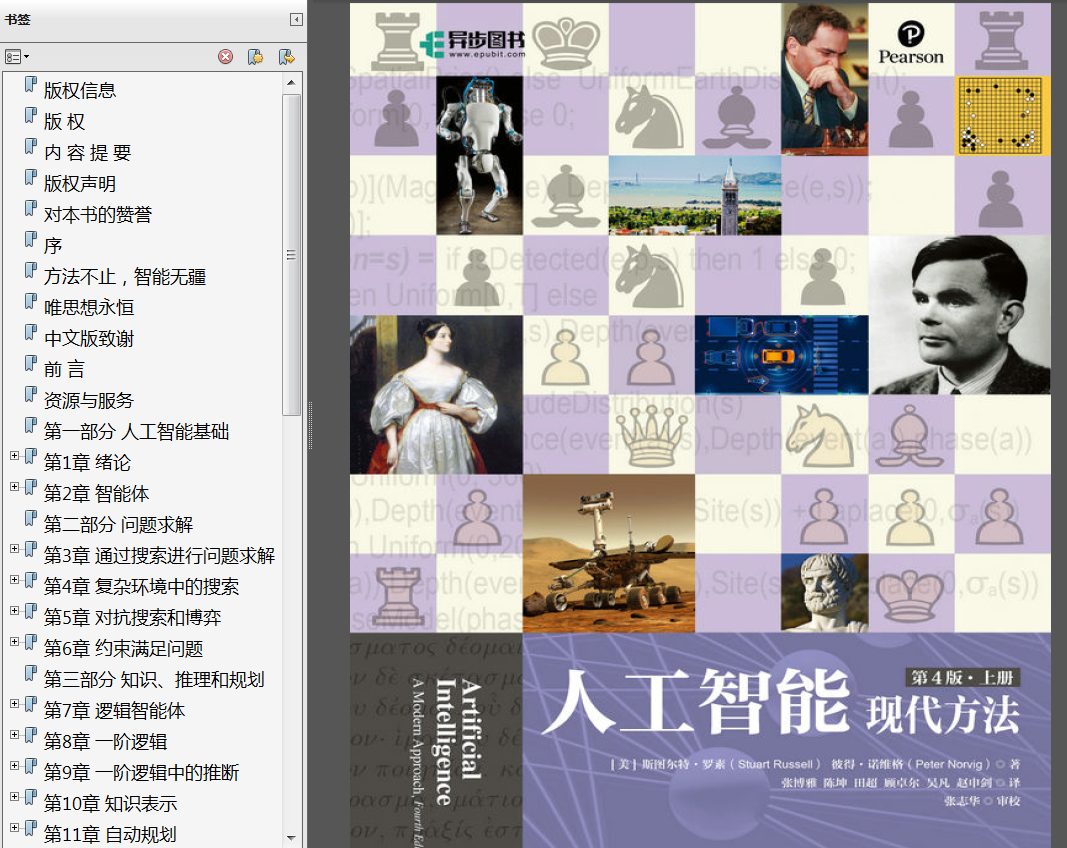The width and height of the screenshot is (1067, 848).
Task: Select 第一部分 人工智能基础 bookmark
Action: click(x=136, y=431)
